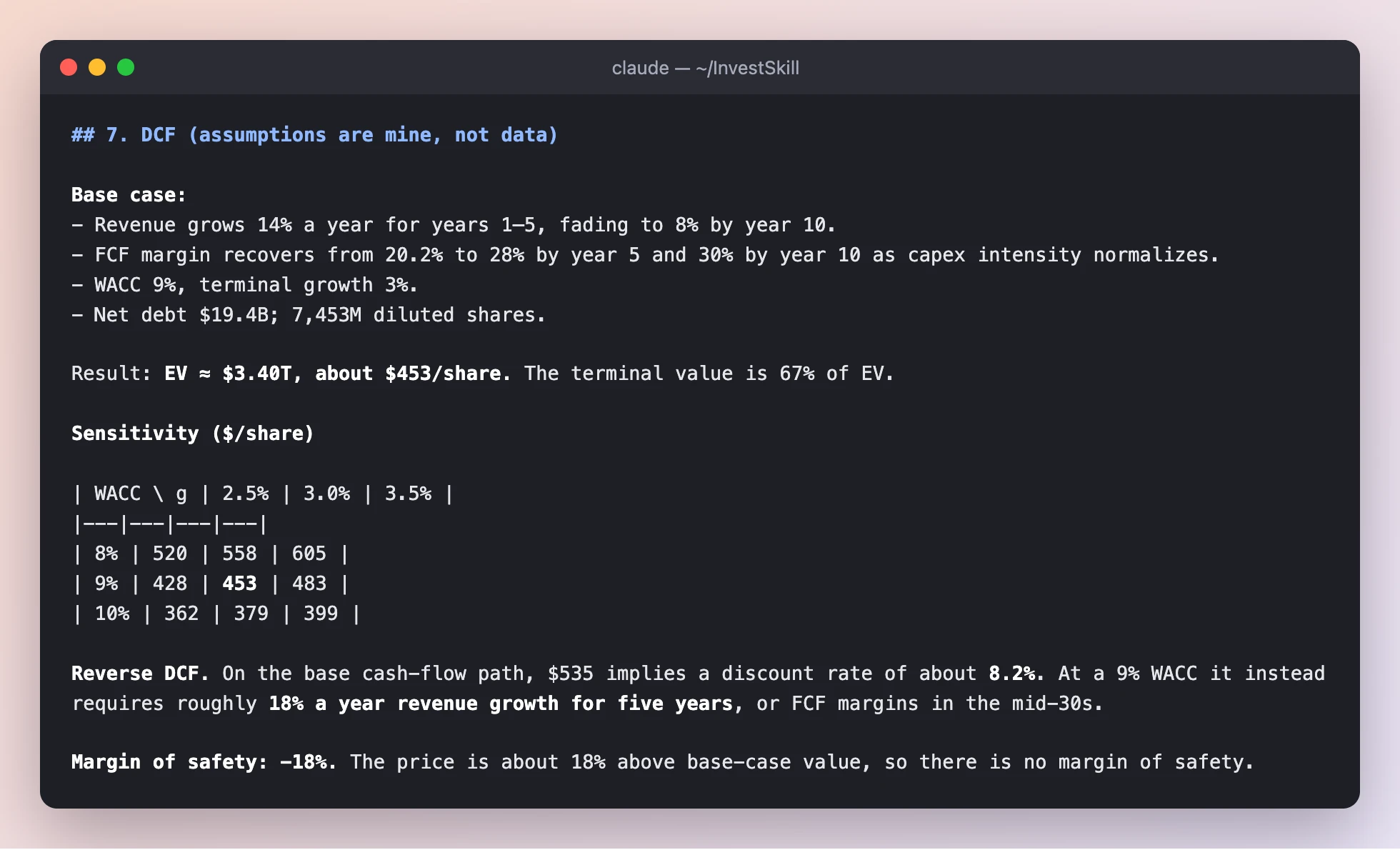The image size is (1400, 850).
Task: Click the bold 8.2% discount rate
Action: pos(1016,674)
